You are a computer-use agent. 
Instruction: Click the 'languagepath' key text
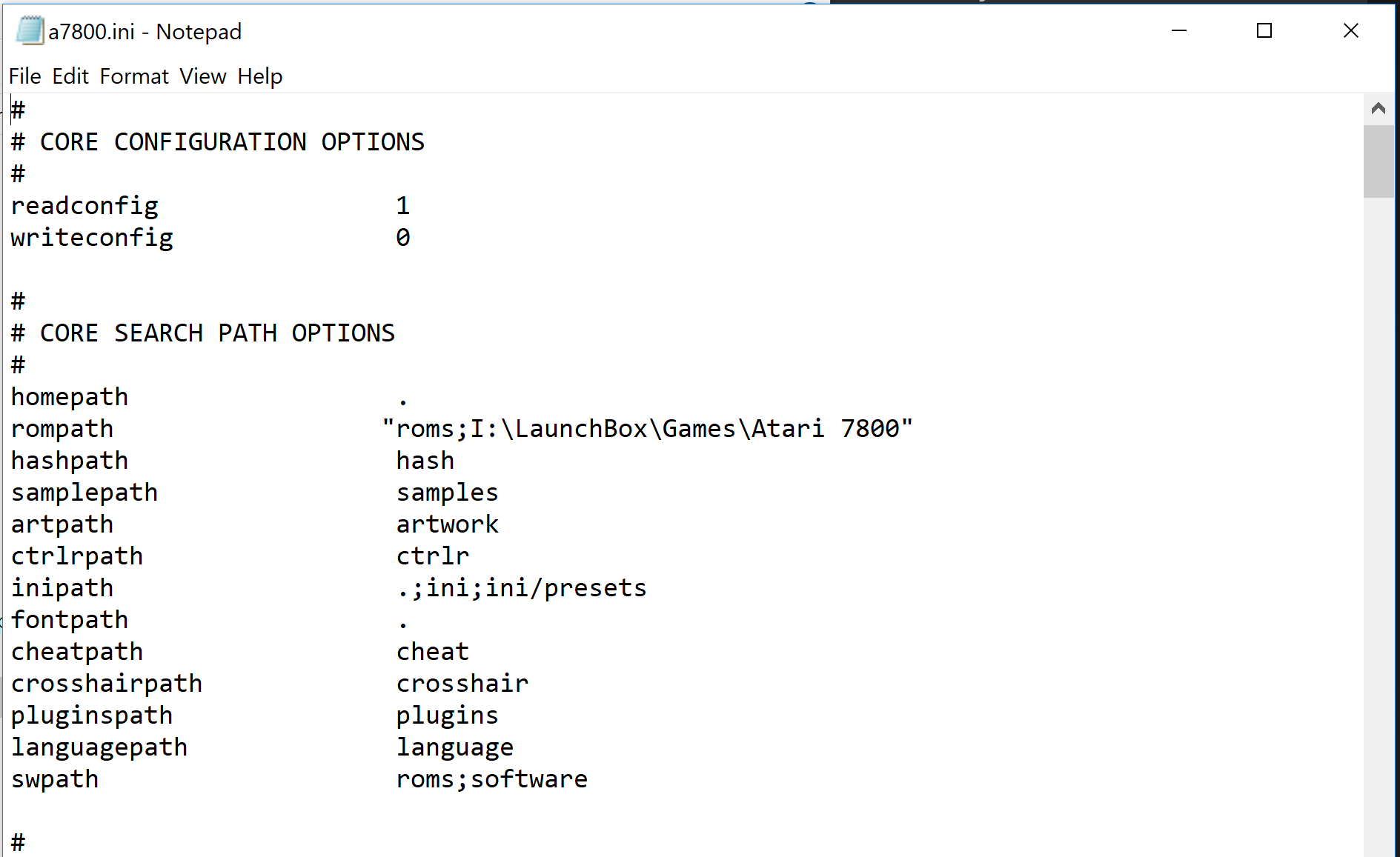99,747
